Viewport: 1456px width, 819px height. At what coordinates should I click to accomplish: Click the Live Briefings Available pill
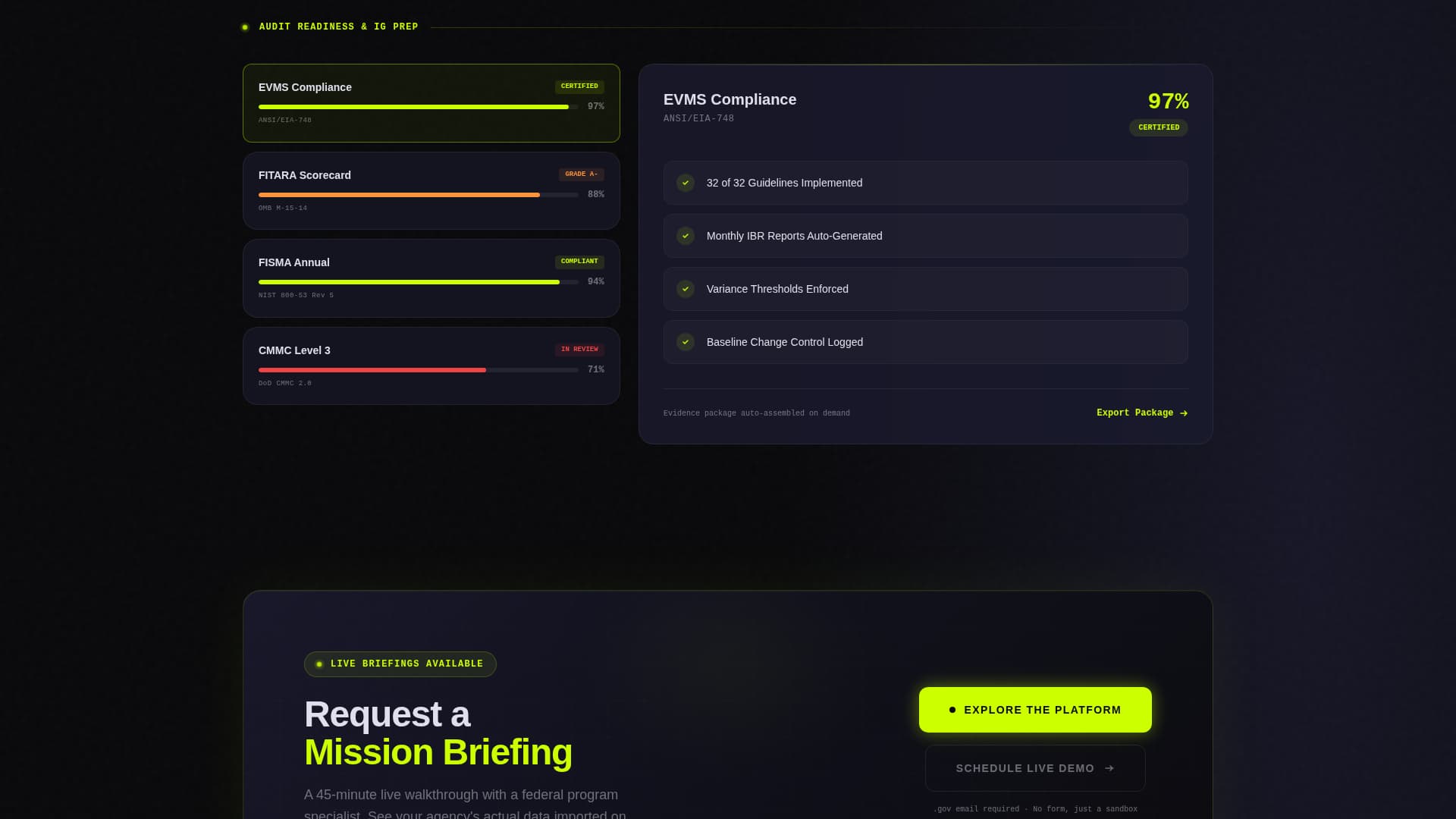coord(400,664)
